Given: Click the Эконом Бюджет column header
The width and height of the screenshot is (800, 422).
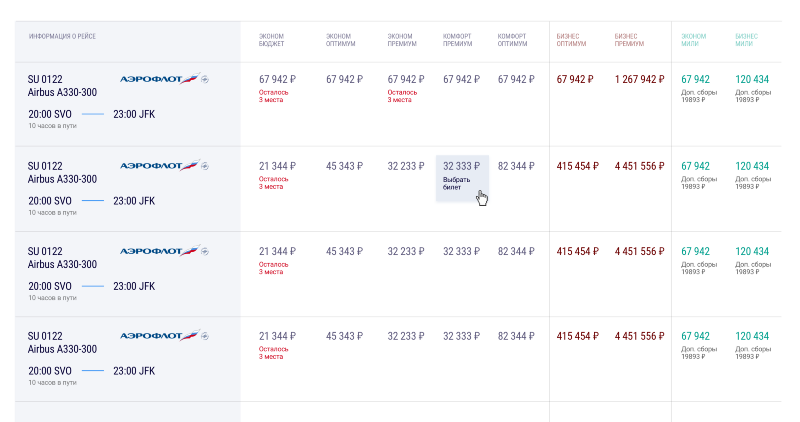Looking at the screenshot, I should tap(271, 40).
